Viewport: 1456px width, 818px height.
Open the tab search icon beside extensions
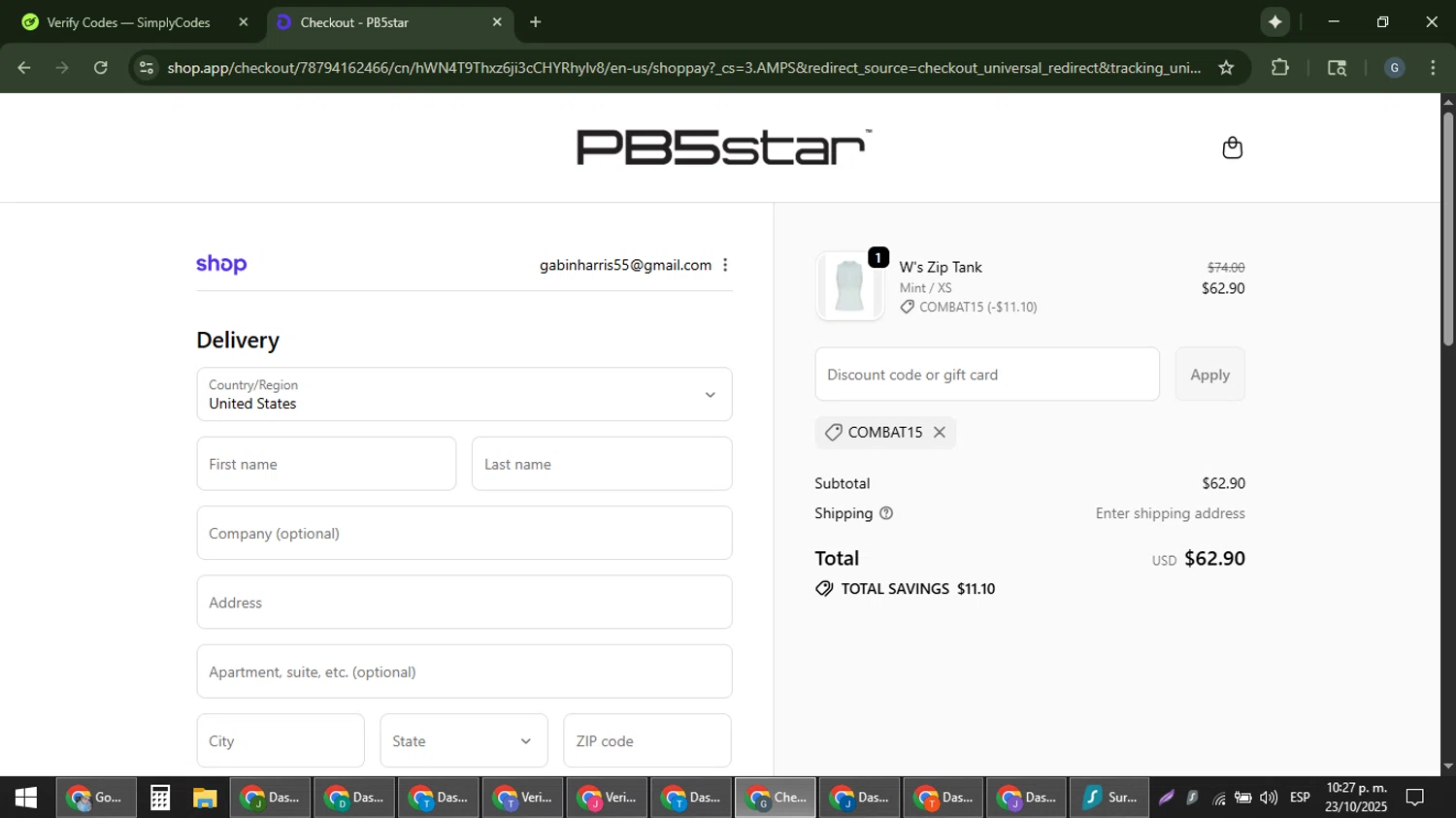(x=1337, y=68)
